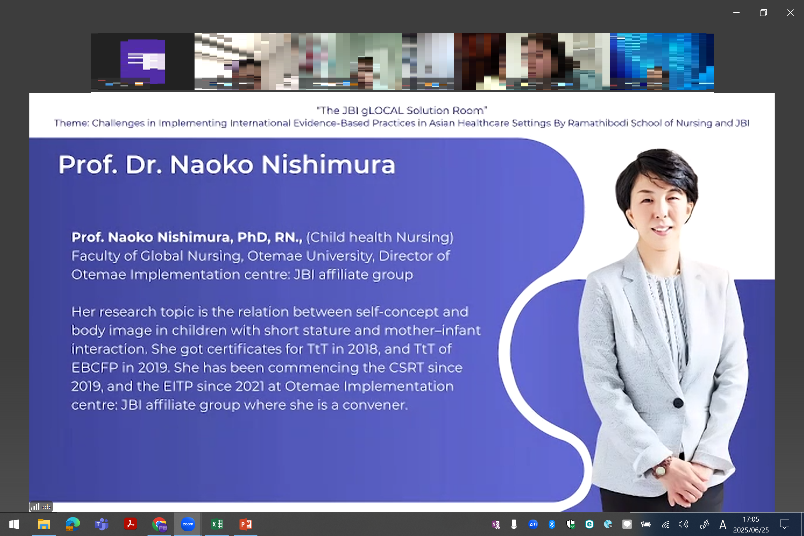Click the bold 'Prof. Naoko Nishimura, PhD, RN.,' line

click(187, 237)
